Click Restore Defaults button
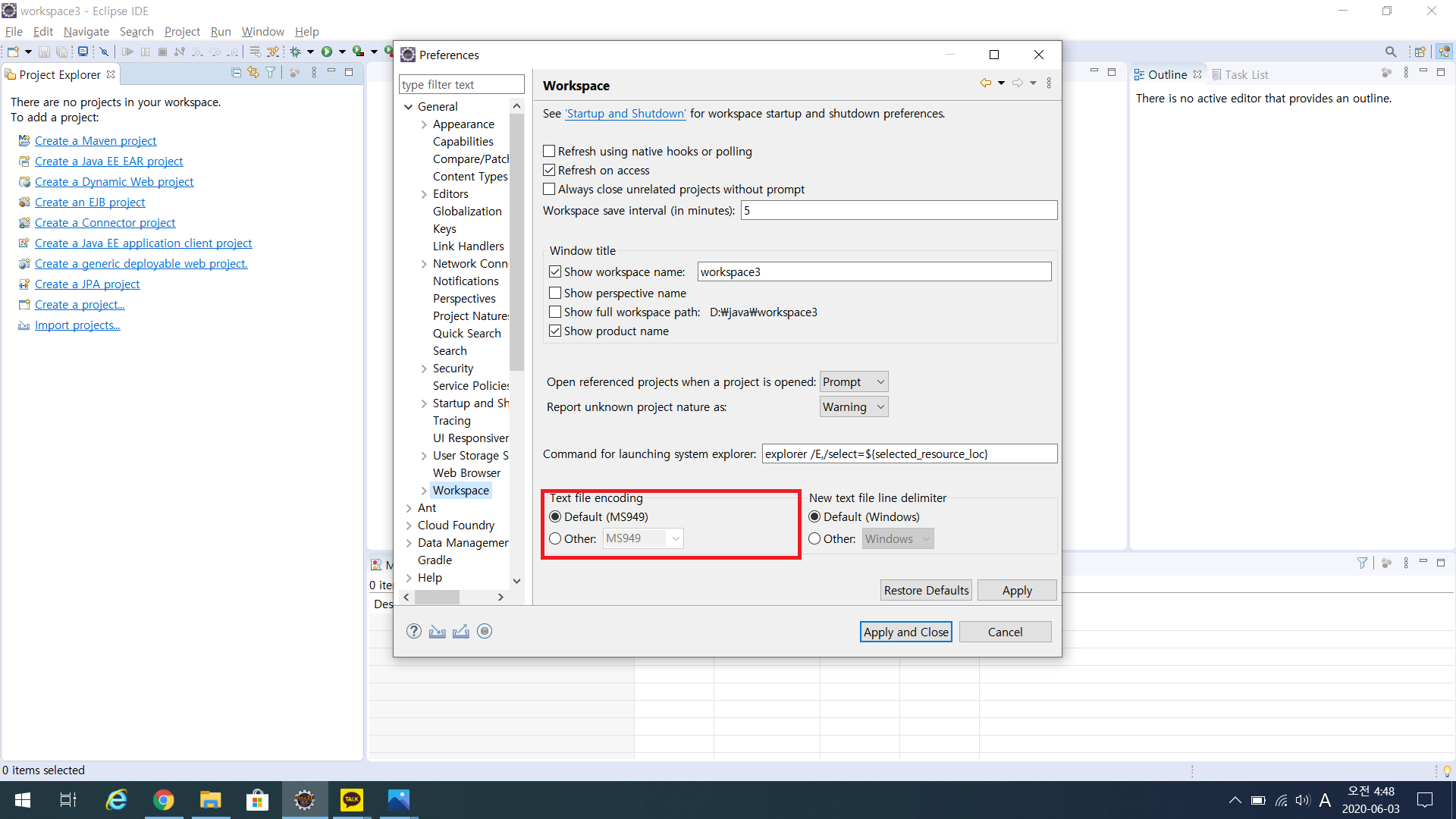This screenshot has width=1456, height=819. 926,590
